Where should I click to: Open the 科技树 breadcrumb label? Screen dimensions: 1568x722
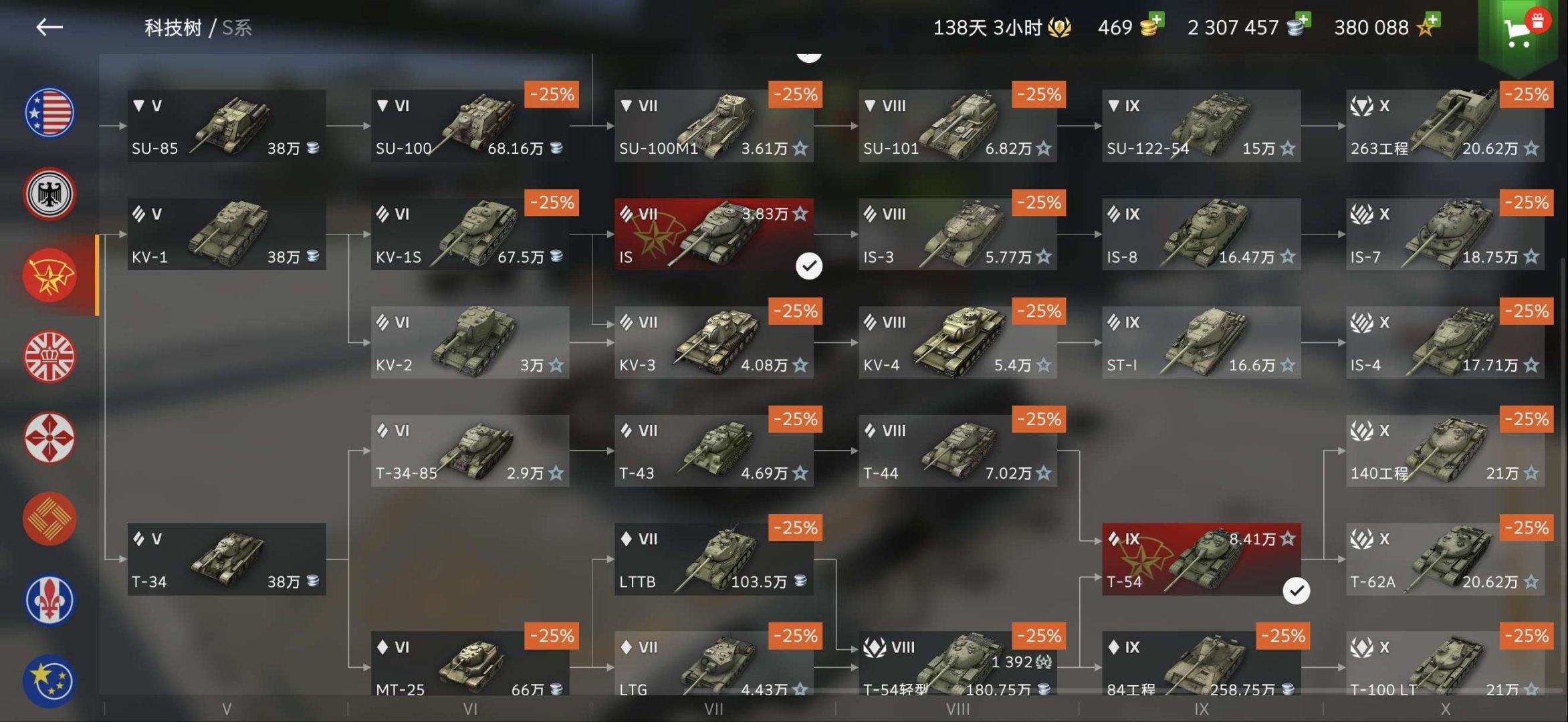click(x=173, y=28)
